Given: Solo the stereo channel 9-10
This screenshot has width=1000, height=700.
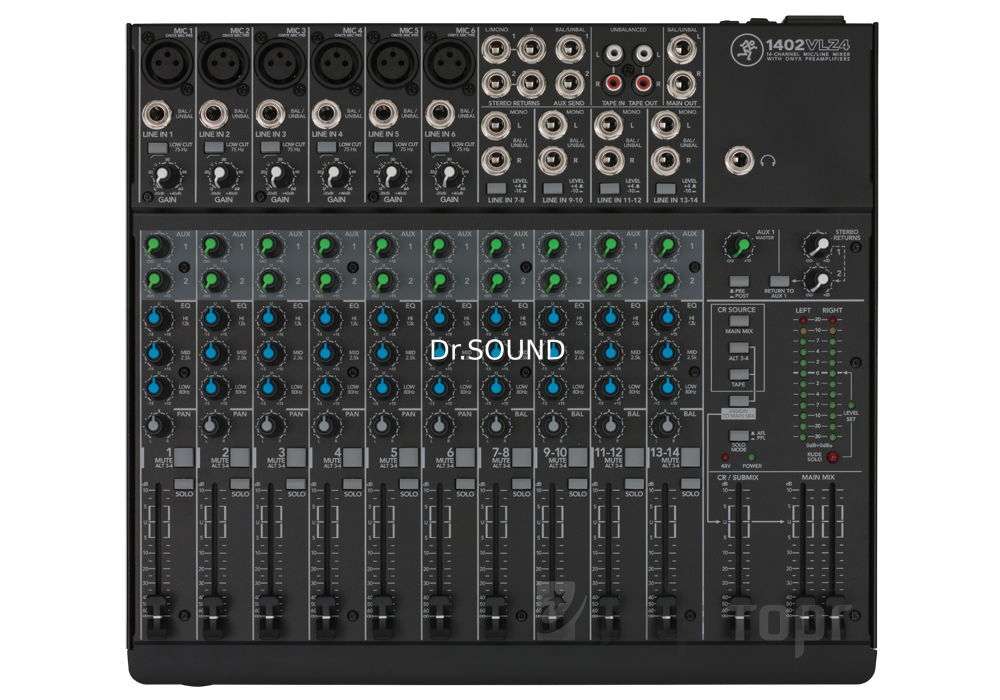Looking at the screenshot, I should [578, 483].
